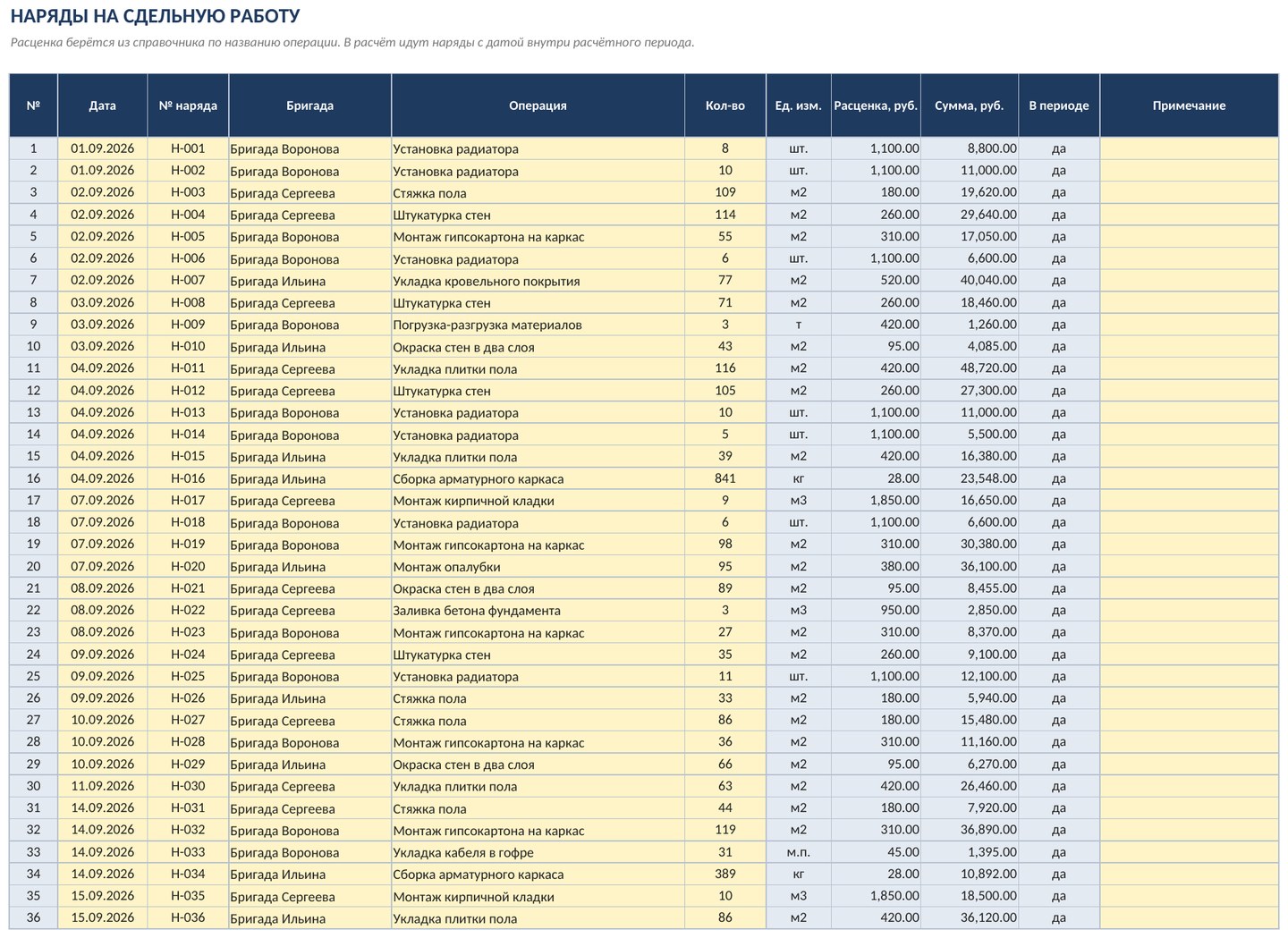Select the "В периоде" header cell
The height and width of the screenshot is (938, 1288).
click(x=1058, y=106)
